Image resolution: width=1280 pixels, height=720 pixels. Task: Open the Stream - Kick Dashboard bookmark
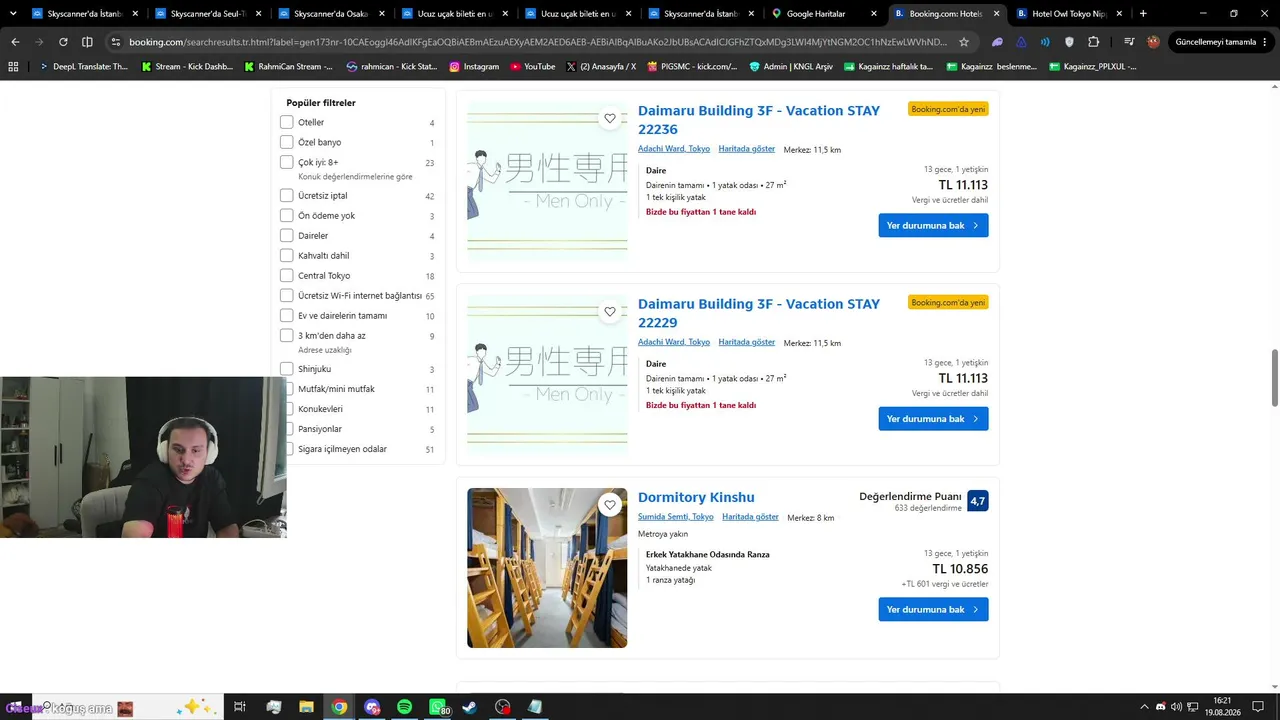pos(187,66)
